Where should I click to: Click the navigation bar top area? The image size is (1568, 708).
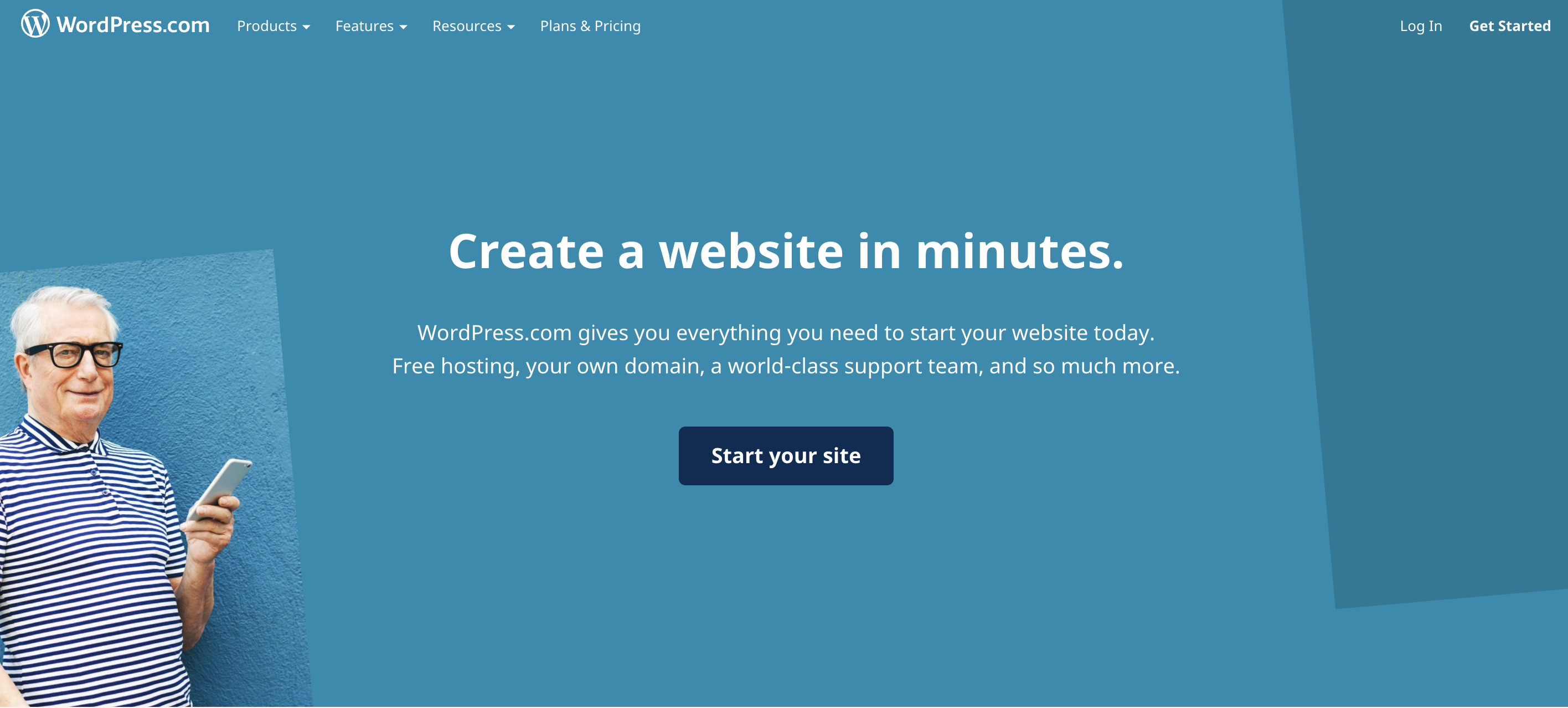coord(784,25)
